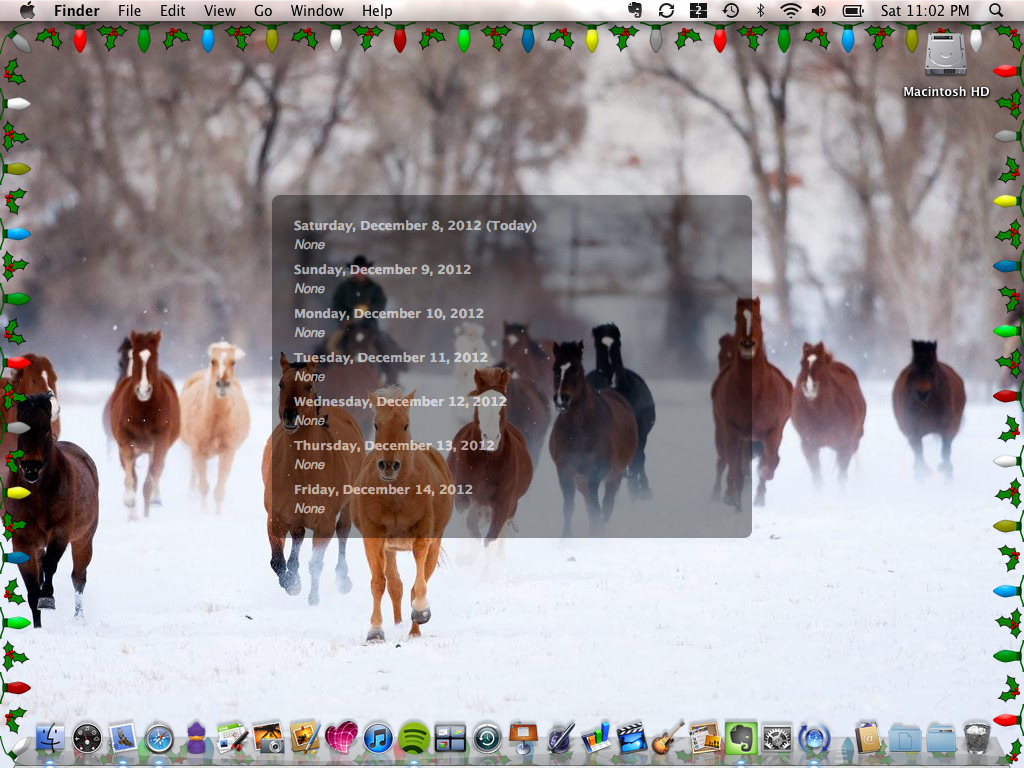Open Numbers bar chart icon in dock
This screenshot has height=768, width=1024.
[596, 739]
